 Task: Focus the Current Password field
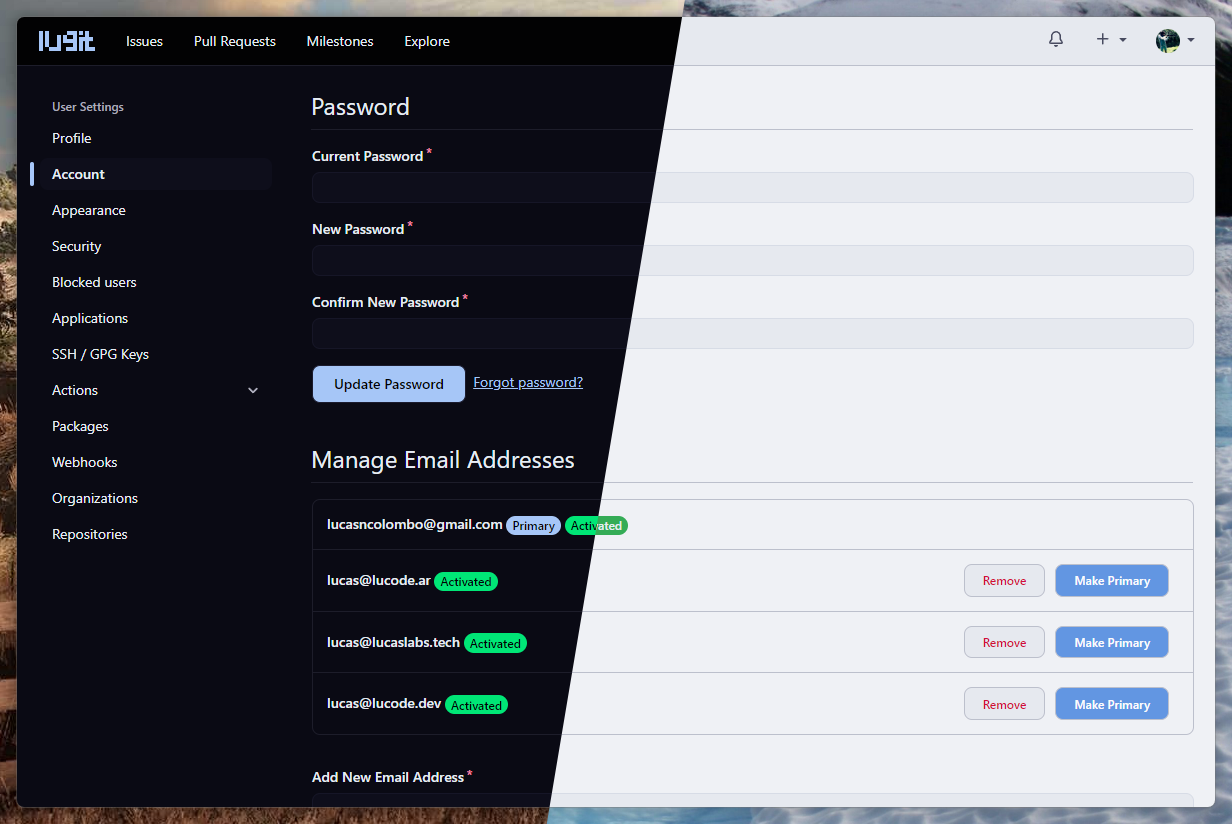click(752, 187)
